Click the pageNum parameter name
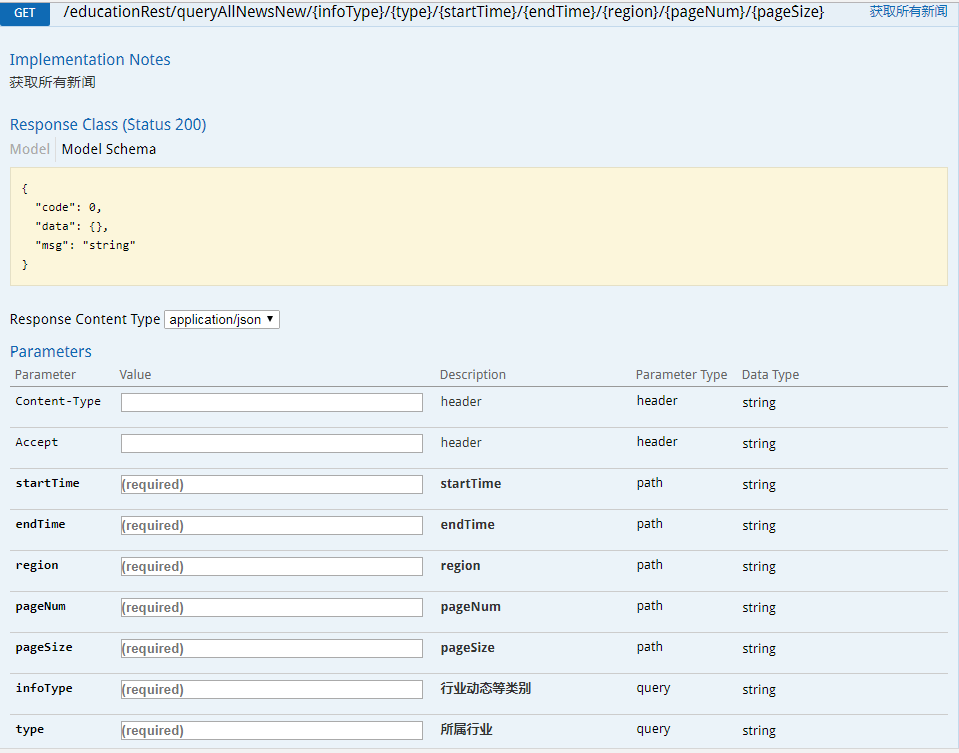Screen dimensions: 959x753 pos(40,607)
